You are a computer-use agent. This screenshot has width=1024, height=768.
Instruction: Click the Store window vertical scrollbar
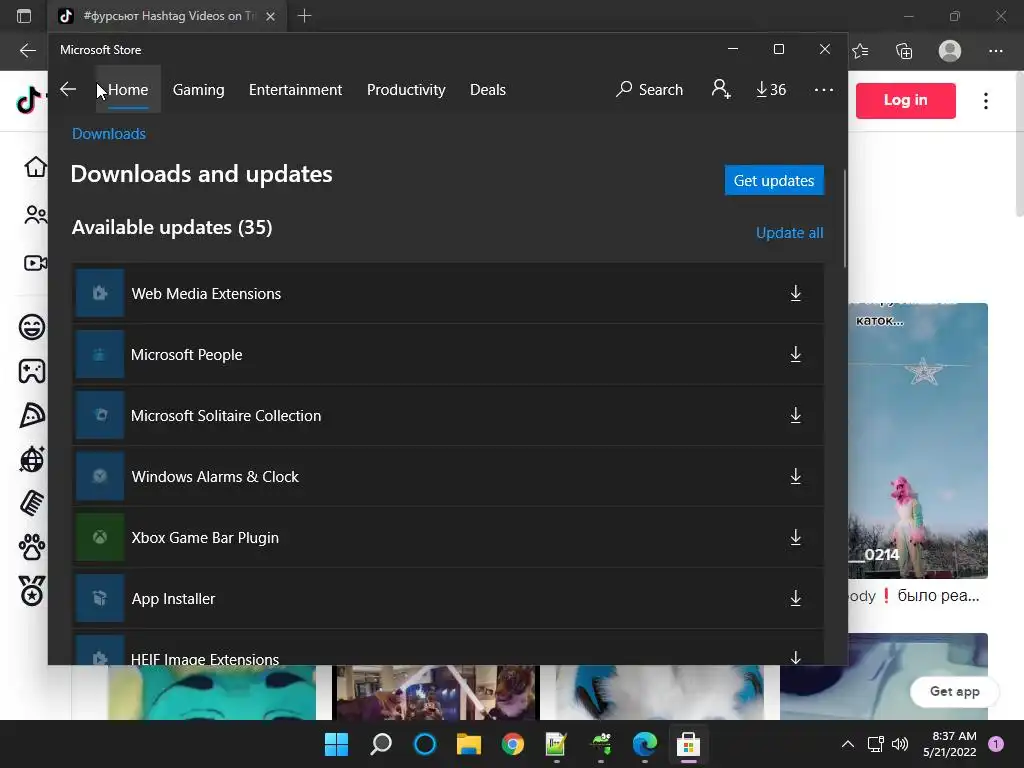coord(844,219)
